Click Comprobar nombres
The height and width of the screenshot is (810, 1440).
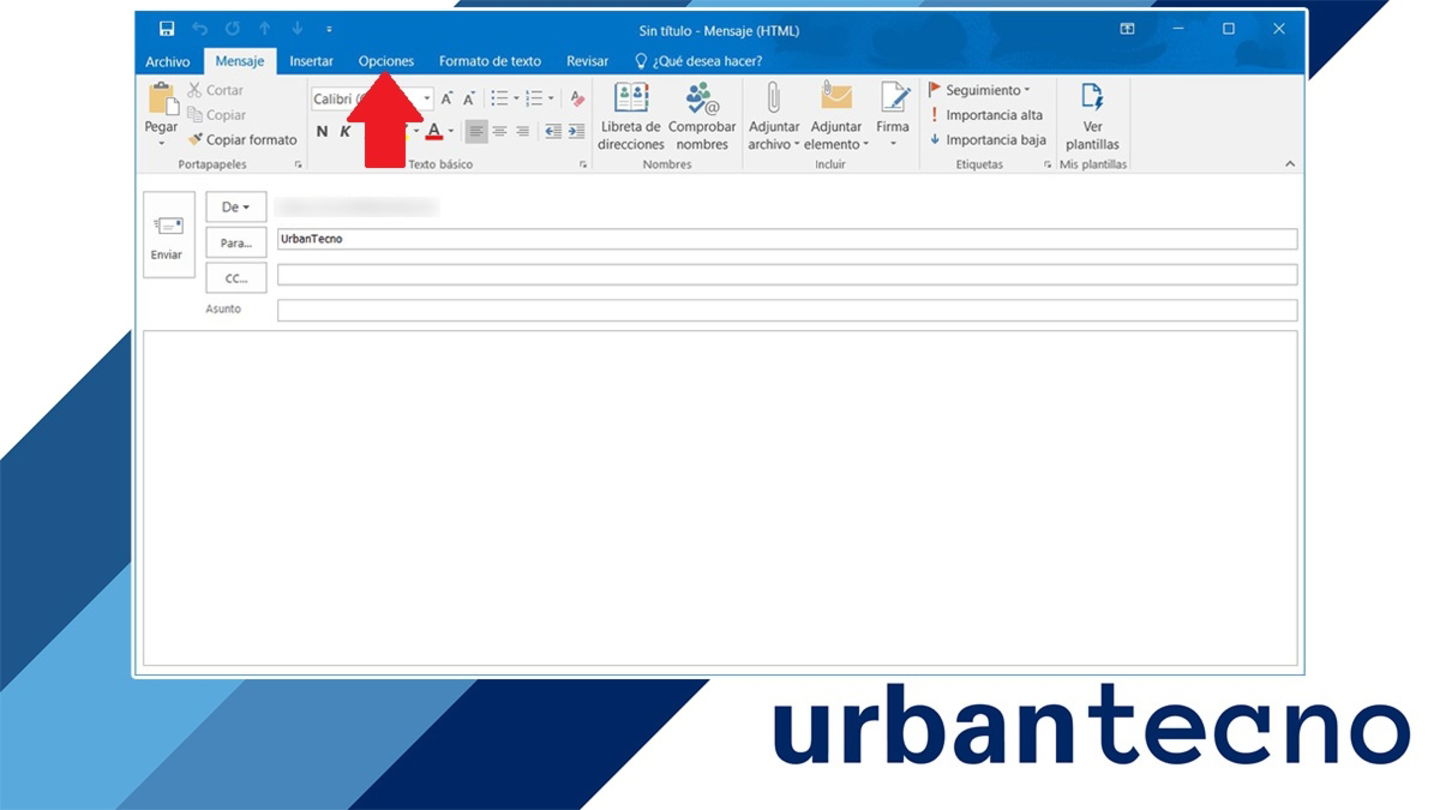[x=702, y=116]
